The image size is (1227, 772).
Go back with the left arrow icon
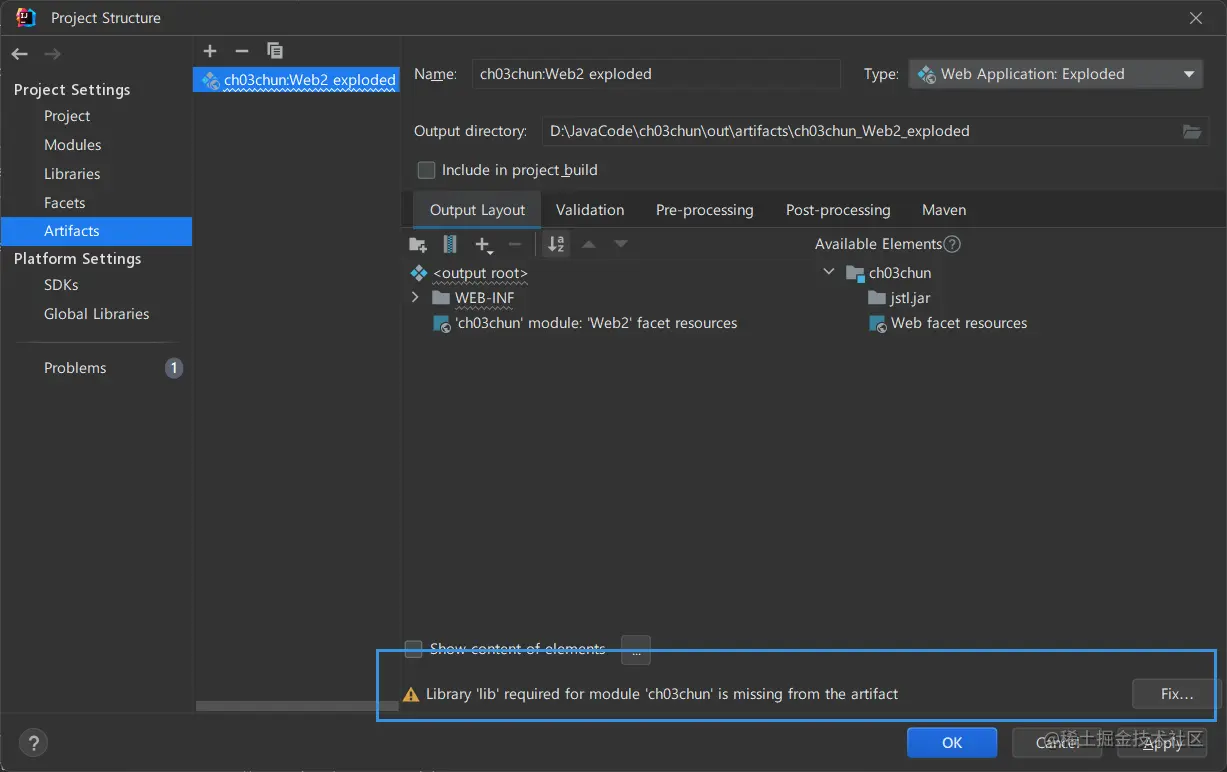pyautogui.click(x=20, y=53)
